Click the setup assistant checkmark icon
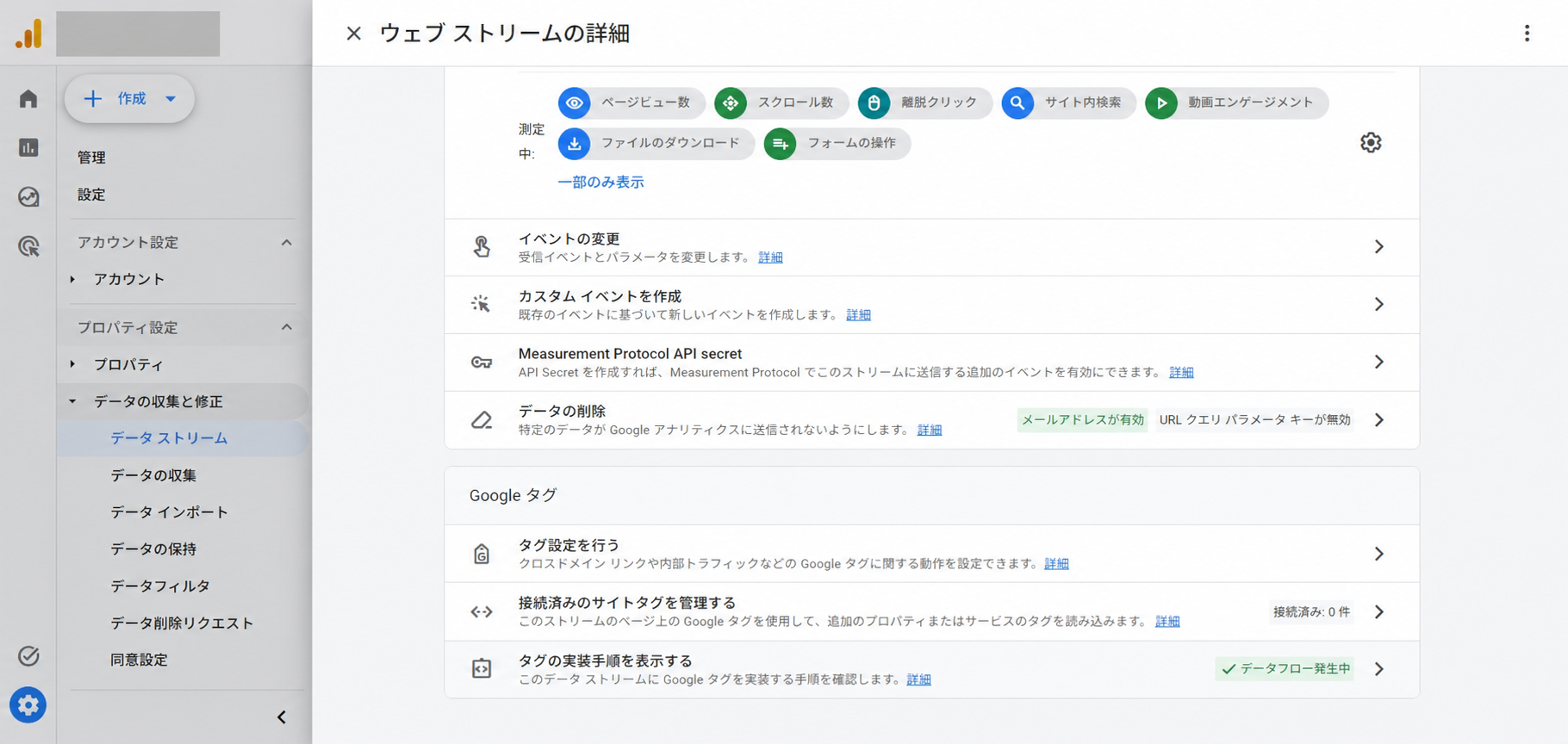 pos(28,656)
